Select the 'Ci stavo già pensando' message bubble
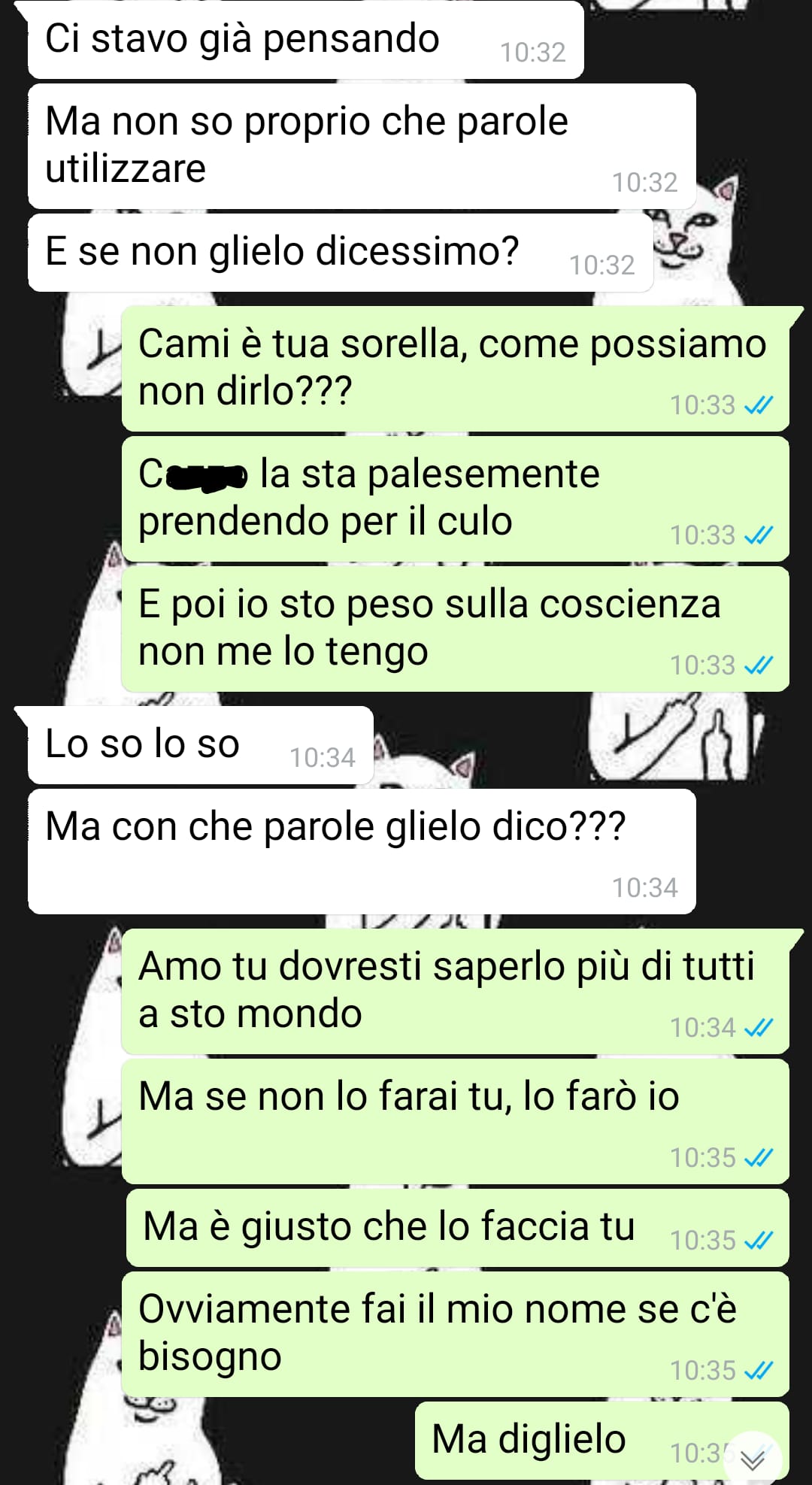 [x=306, y=40]
